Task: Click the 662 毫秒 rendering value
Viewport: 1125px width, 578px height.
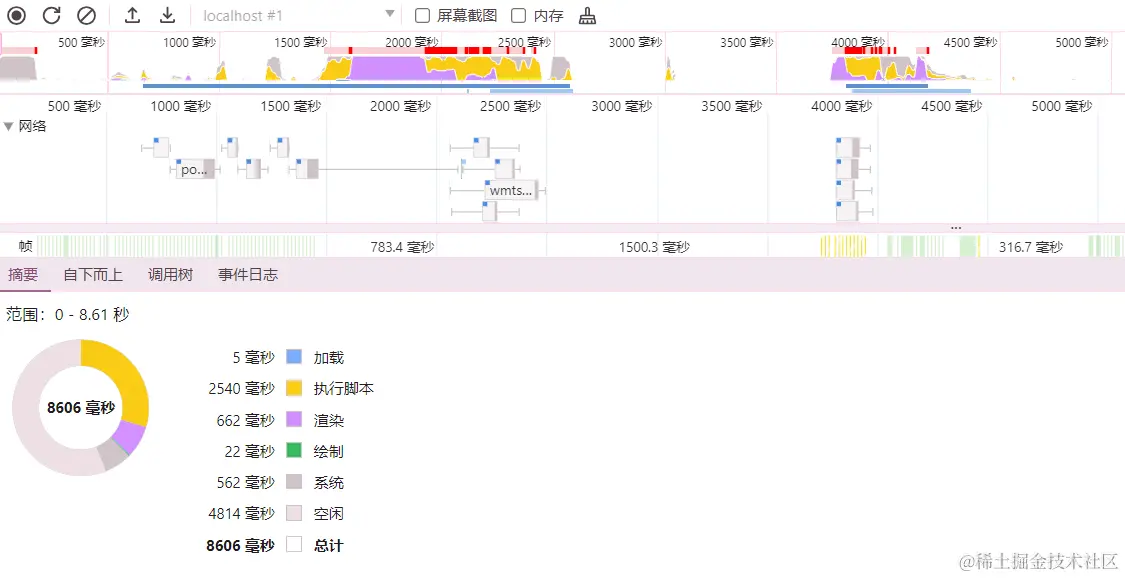Action: (245, 420)
